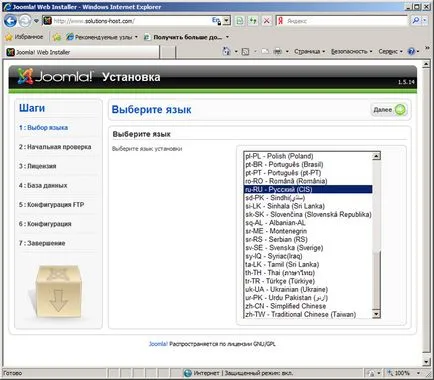Open the Безопасность menu dropdown

[x=351, y=51]
